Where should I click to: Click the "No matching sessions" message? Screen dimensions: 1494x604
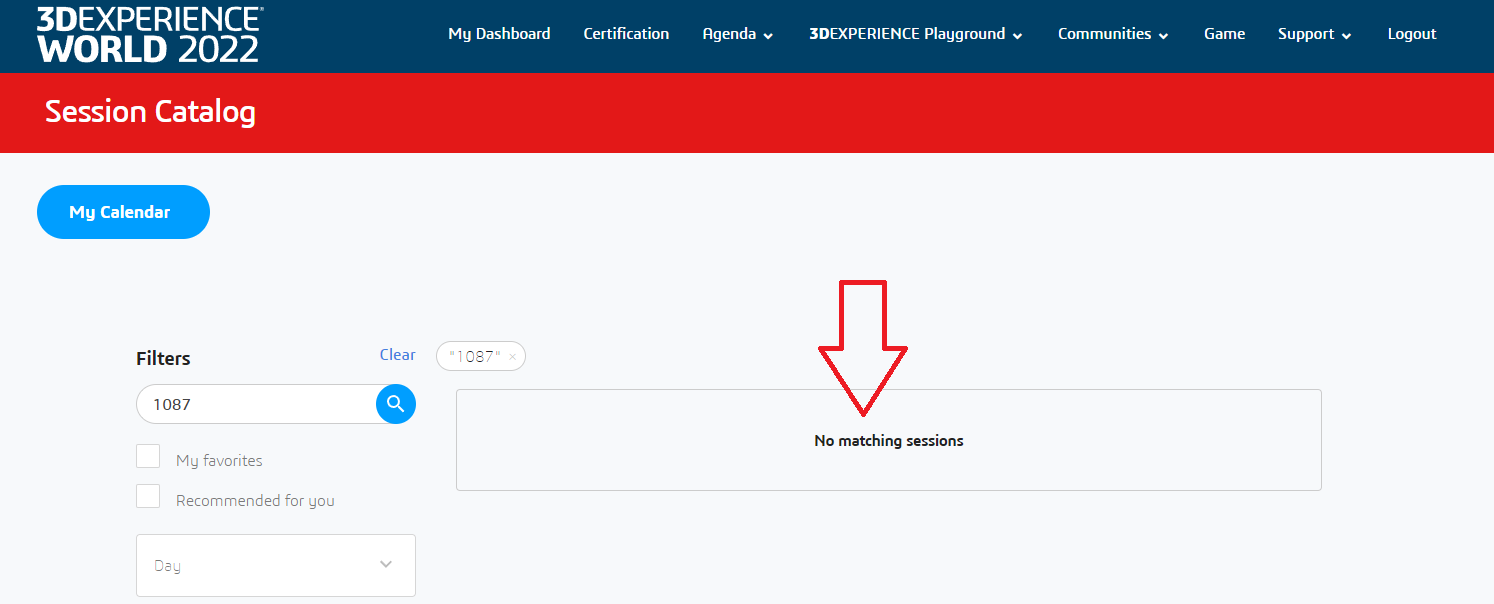[x=889, y=440]
